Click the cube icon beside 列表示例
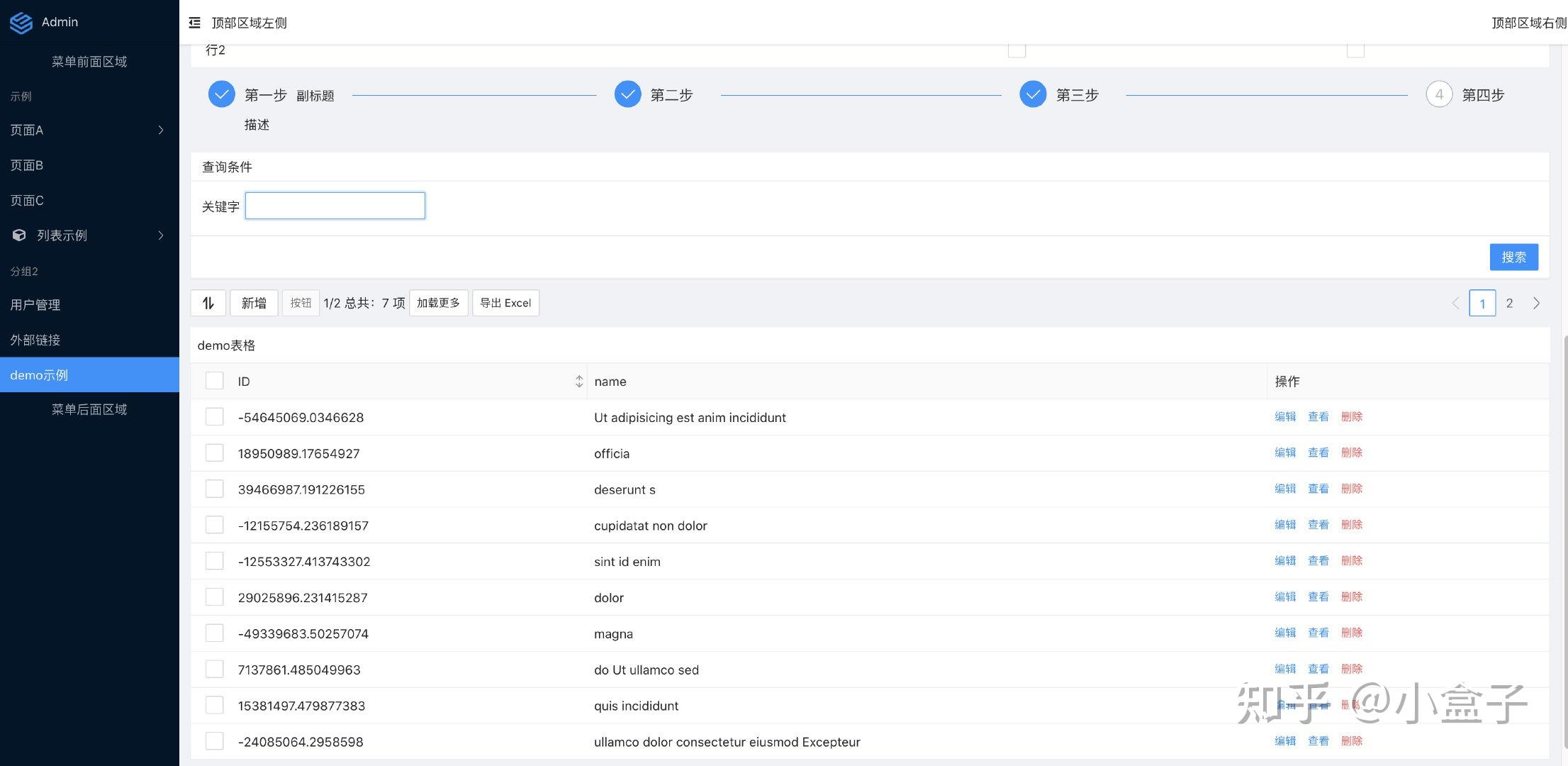The image size is (1568, 766). click(x=18, y=235)
